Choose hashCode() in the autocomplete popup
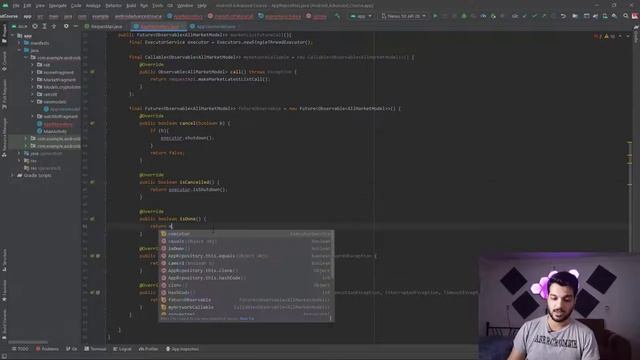Image resolution: width=640 pixels, height=360 pixels. [x=246, y=293]
